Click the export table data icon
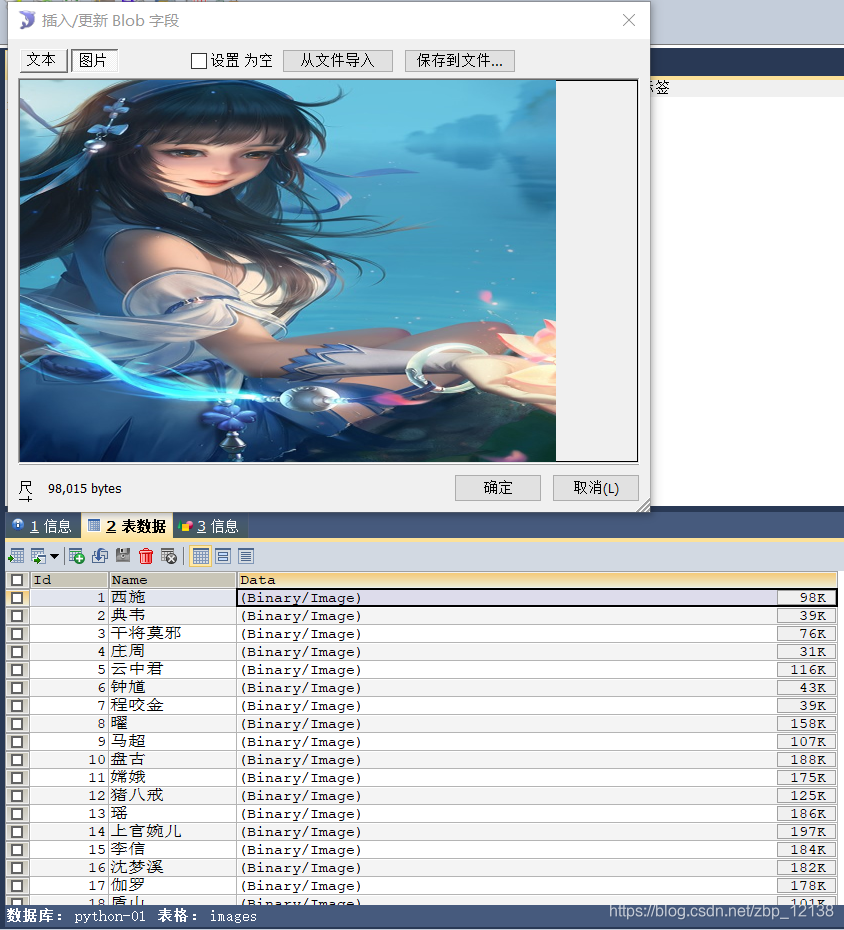 [x=16, y=556]
